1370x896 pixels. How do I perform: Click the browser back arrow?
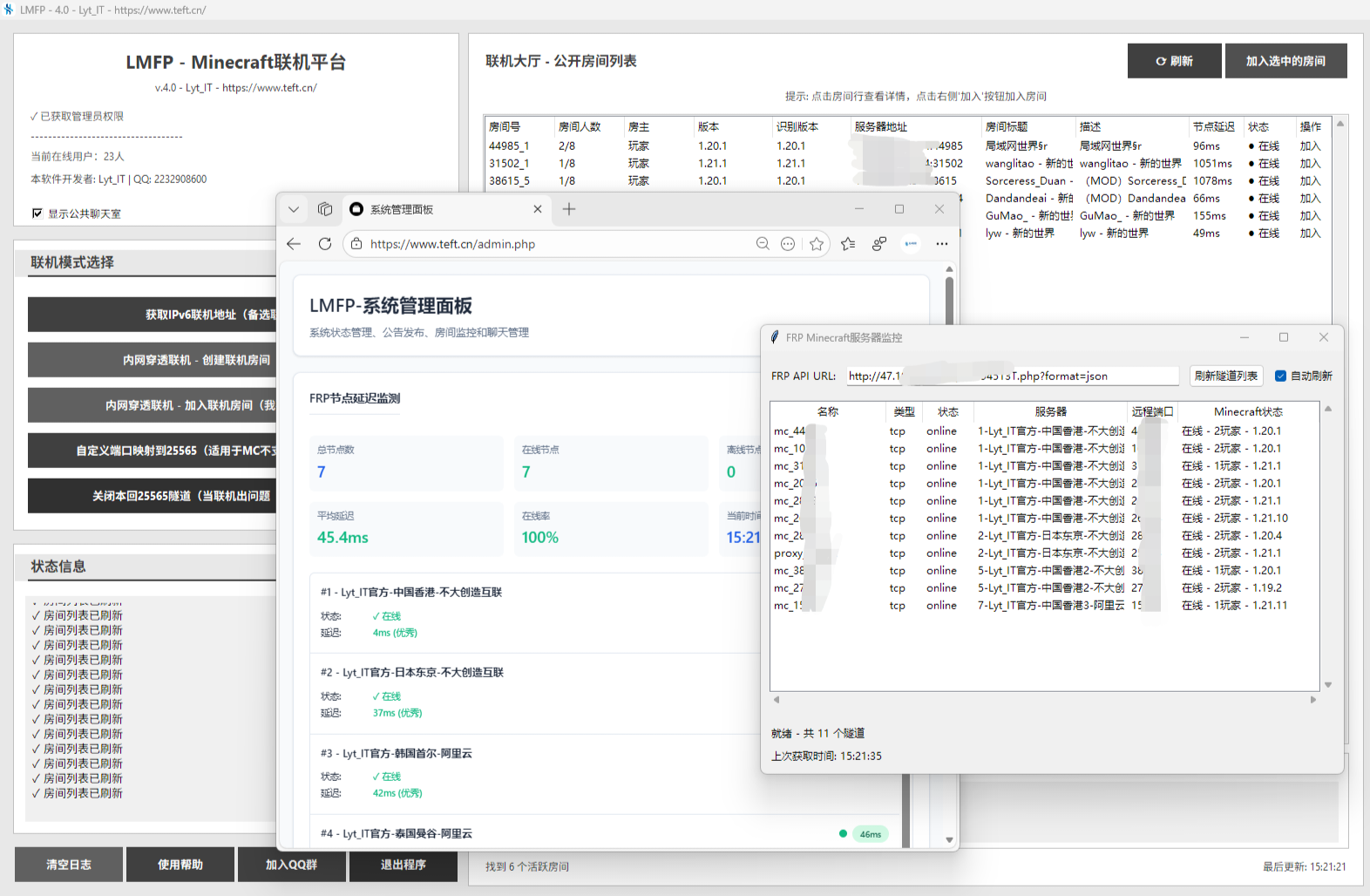point(294,244)
